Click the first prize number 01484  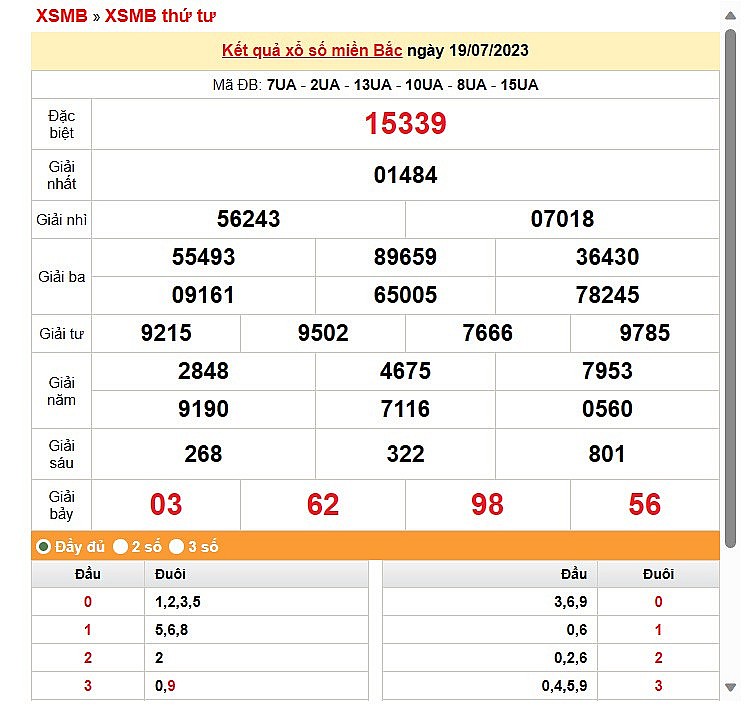click(405, 175)
